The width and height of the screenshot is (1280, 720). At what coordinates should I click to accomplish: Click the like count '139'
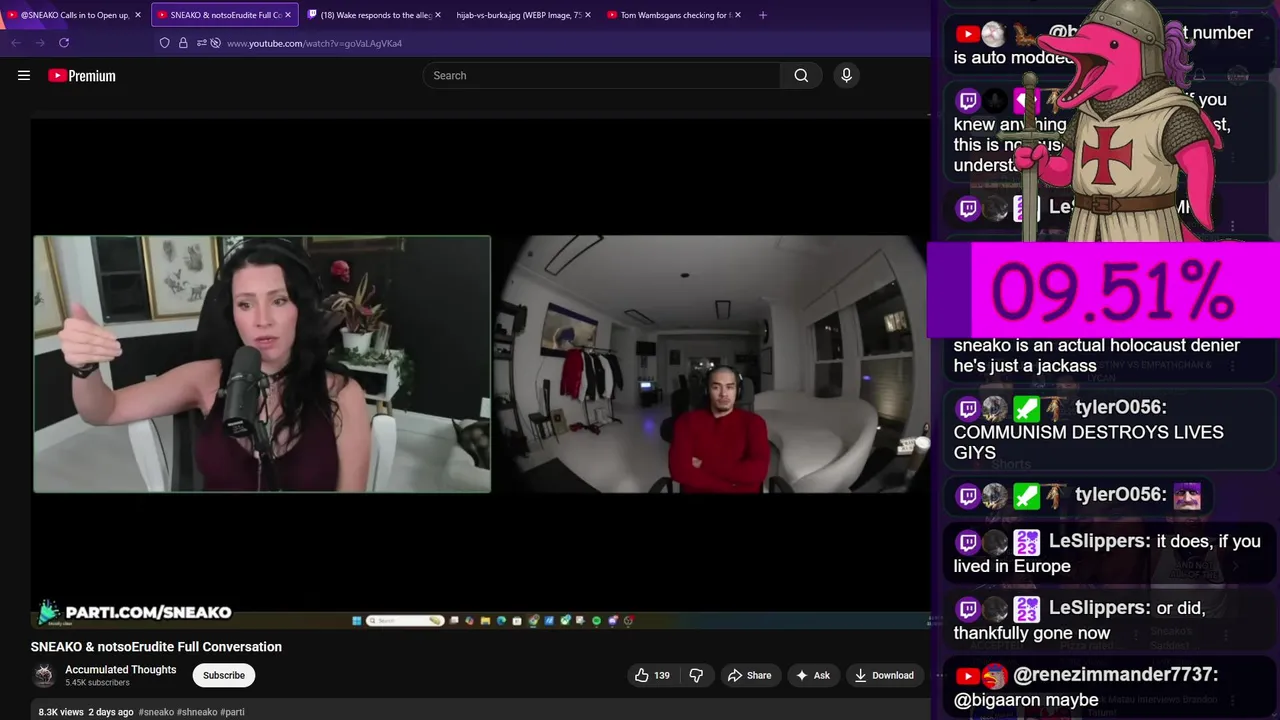pos(662,675)
